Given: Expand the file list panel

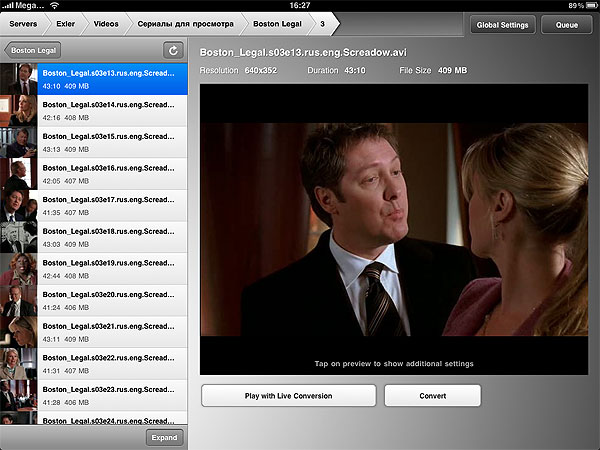Looking at the screenshot, I should (164, 437).
